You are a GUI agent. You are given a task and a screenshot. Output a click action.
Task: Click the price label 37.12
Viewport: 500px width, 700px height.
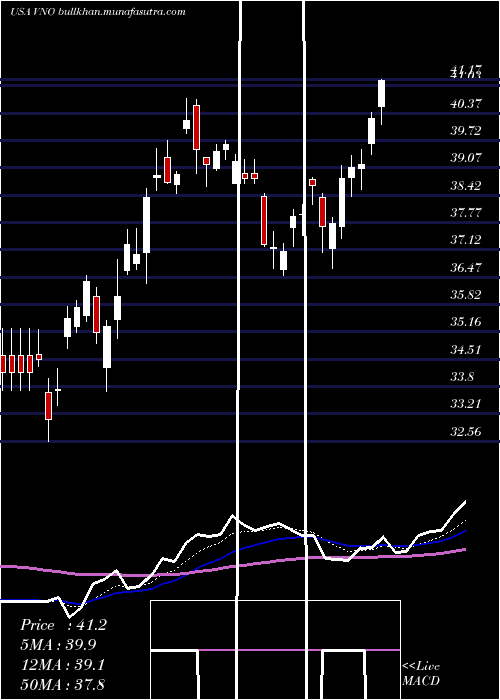(466, 240)
